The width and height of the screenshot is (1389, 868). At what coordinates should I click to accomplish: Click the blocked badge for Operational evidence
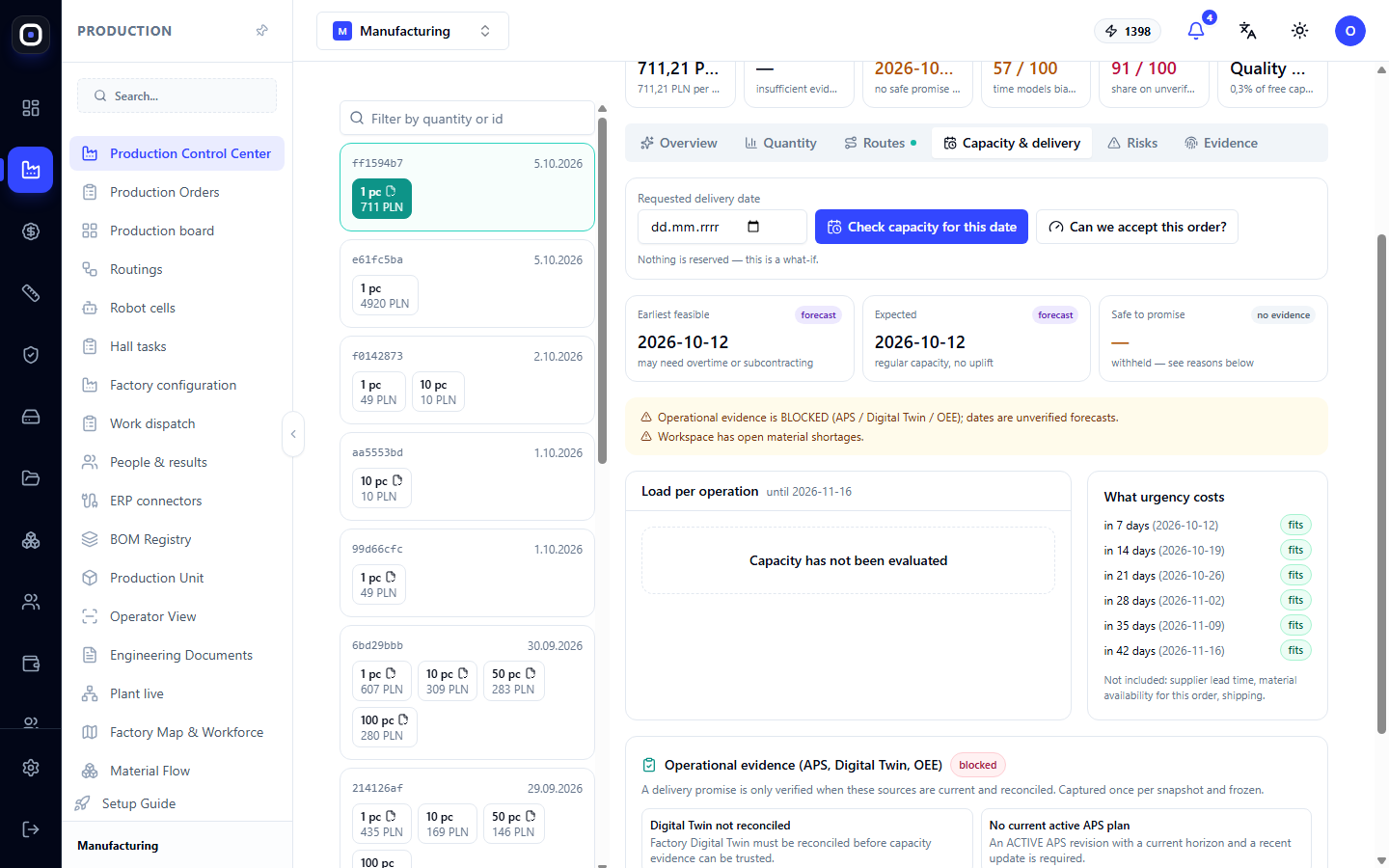978,765
